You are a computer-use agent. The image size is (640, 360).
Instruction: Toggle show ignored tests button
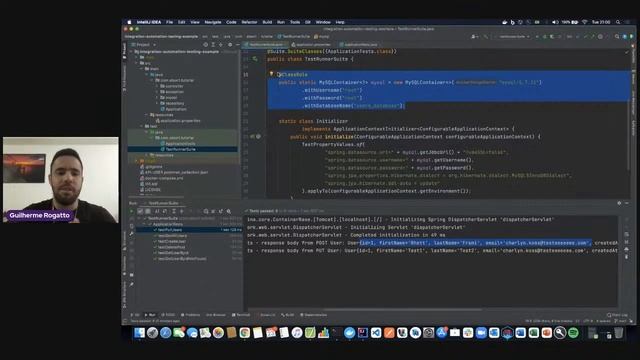point(148,211)
